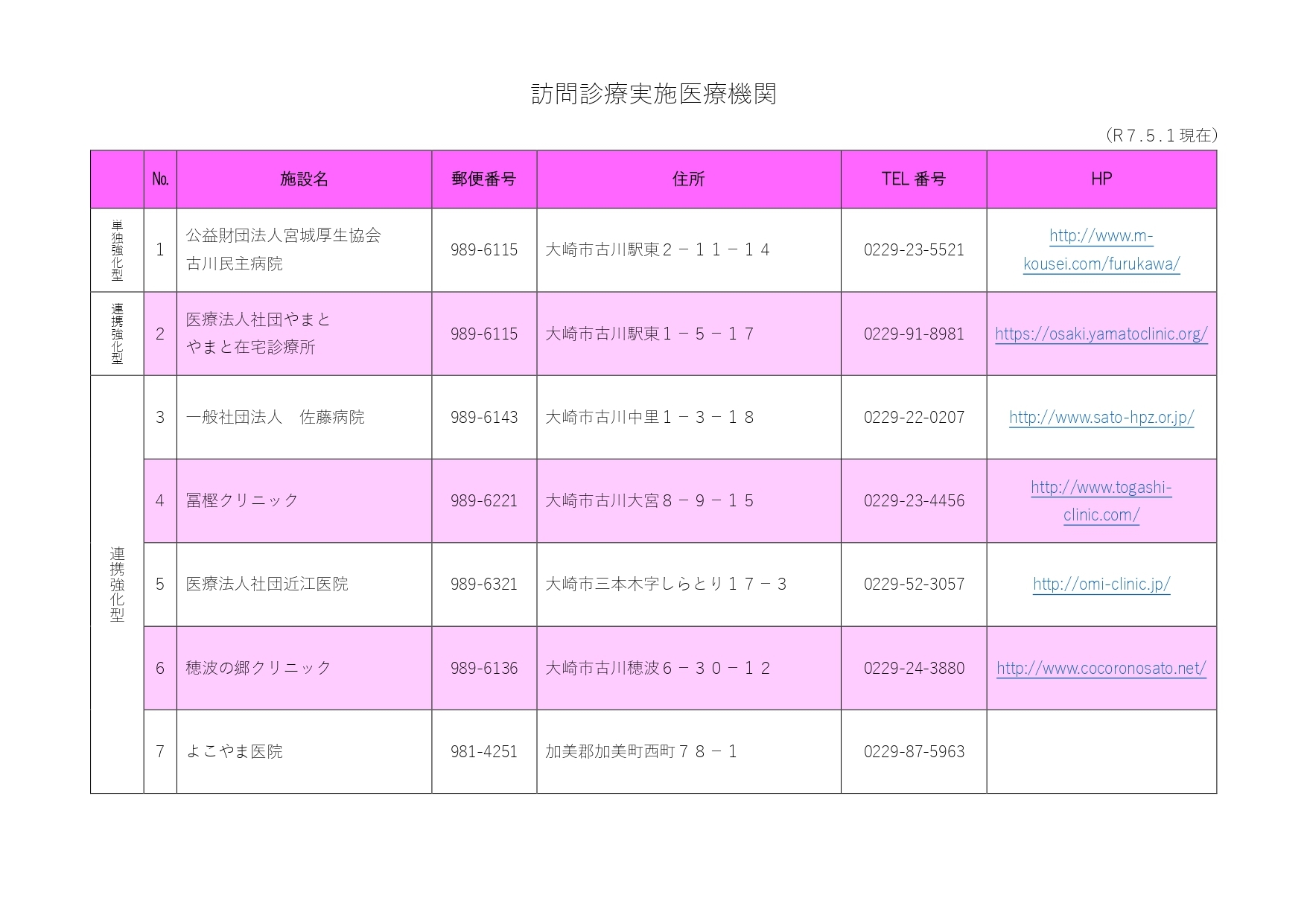
Task: Click the No. column header
Action: [160, 179]
